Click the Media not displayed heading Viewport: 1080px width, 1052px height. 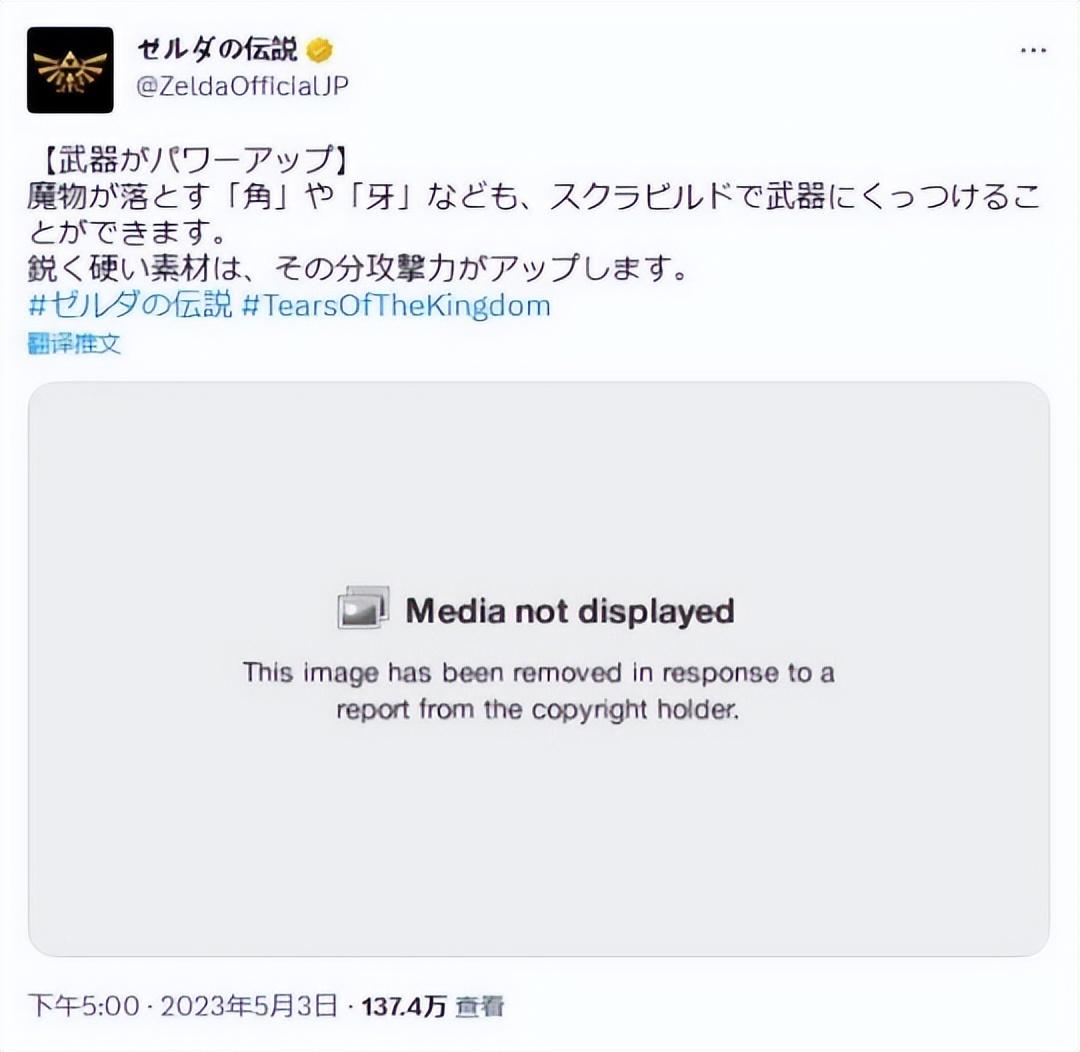click(570, 610)
